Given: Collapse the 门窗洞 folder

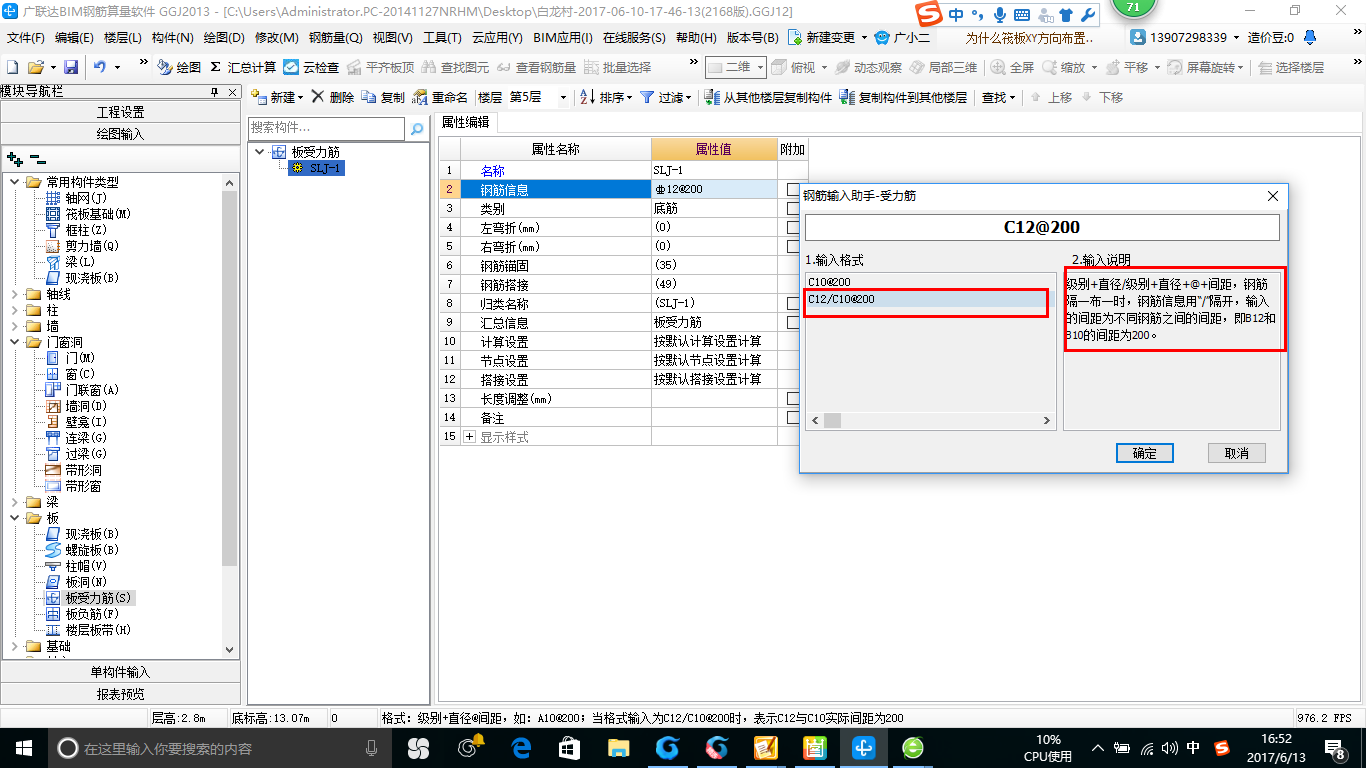Looking at the screenshot, I should (15, 342).
